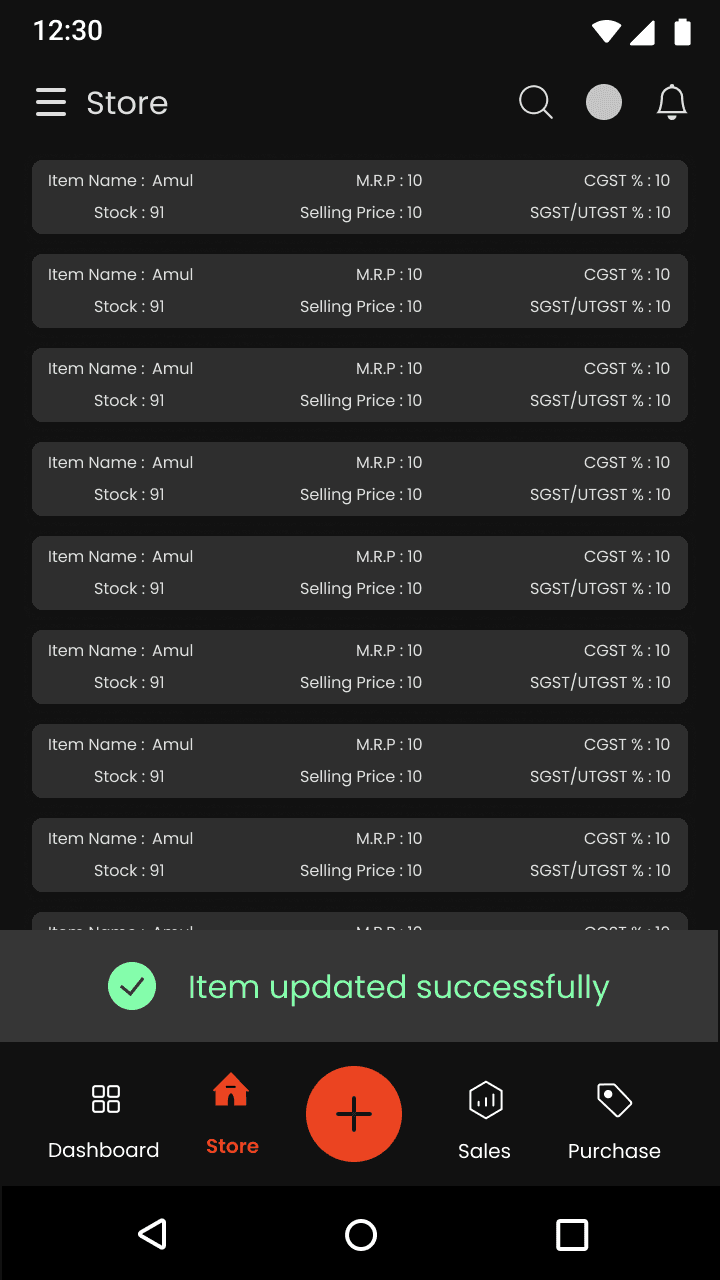Tap the 'Item updated successfully' message
Image resolution: width=720 pixels, height=1280 pixels.
398,987
